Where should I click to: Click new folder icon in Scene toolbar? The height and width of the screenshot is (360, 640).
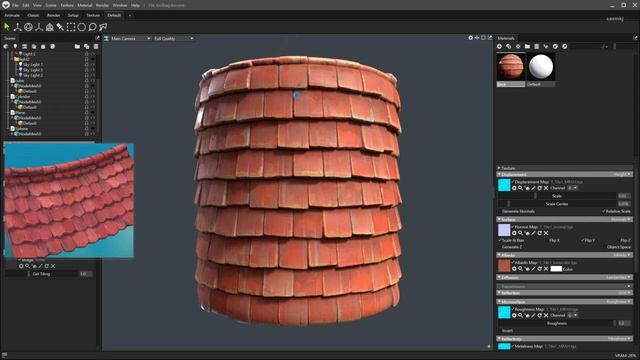[77, 47]
